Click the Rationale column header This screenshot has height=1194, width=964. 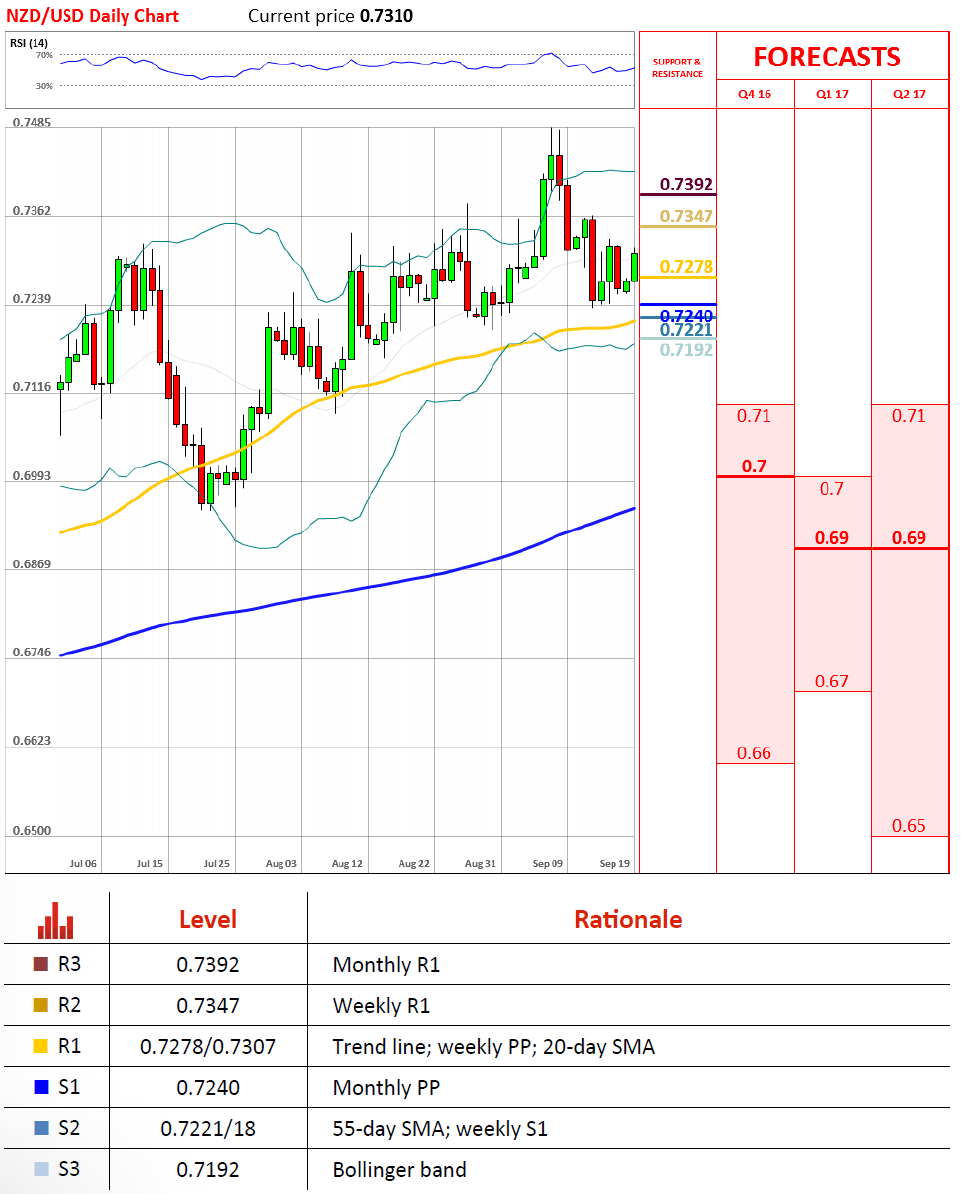tap(628, 919)
